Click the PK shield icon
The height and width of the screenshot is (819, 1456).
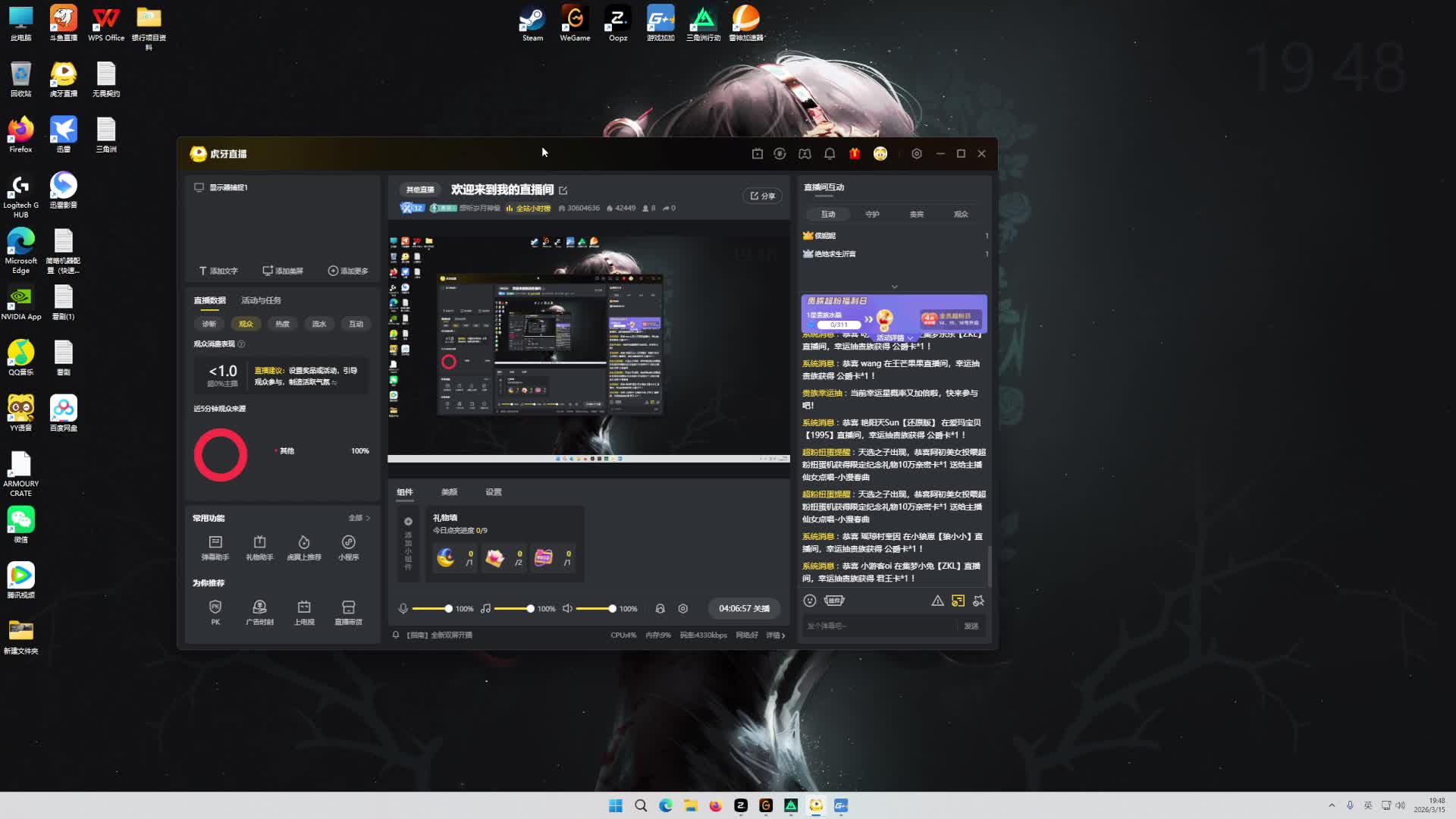(215, 607)
